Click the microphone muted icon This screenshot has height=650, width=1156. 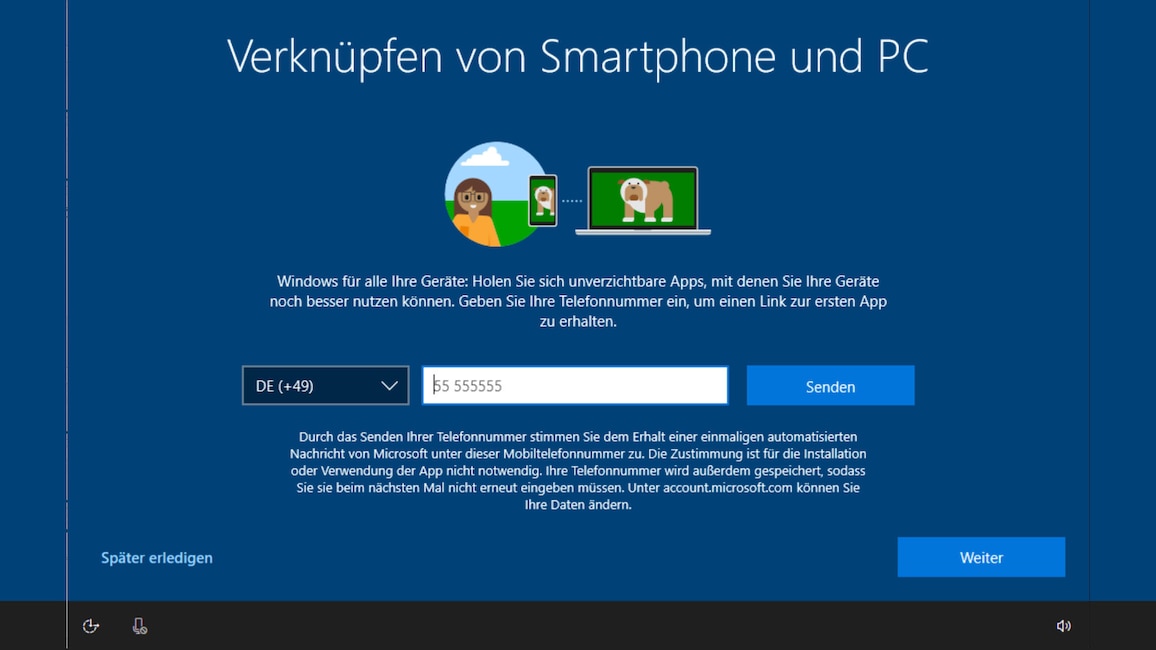pyautogui.click(x=139, y=626)
